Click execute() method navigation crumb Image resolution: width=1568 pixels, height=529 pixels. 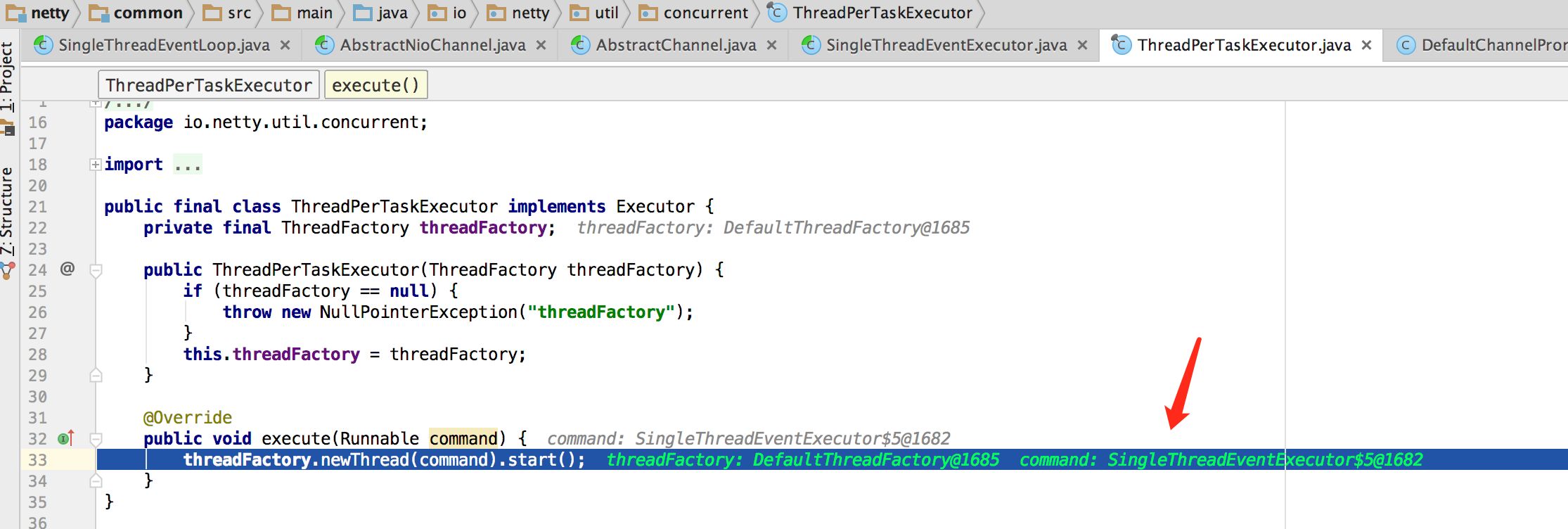(x=375, y=85)
